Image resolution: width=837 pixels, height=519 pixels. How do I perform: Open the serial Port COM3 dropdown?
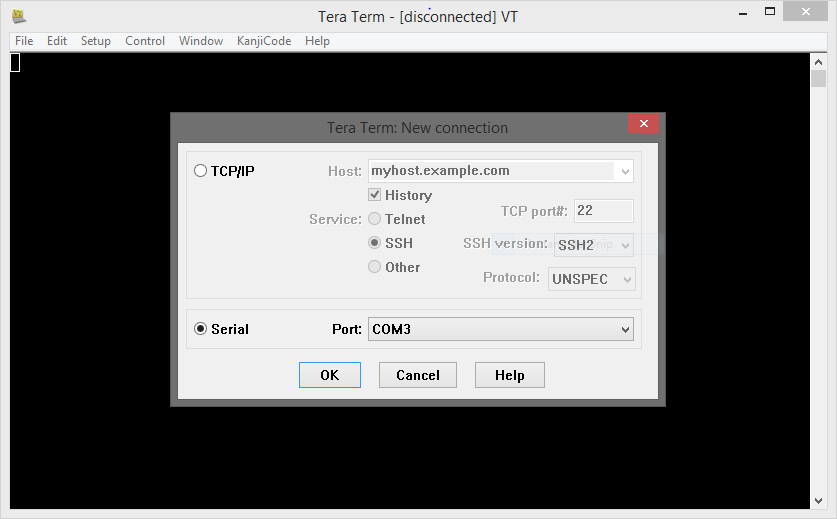point(500,329)
